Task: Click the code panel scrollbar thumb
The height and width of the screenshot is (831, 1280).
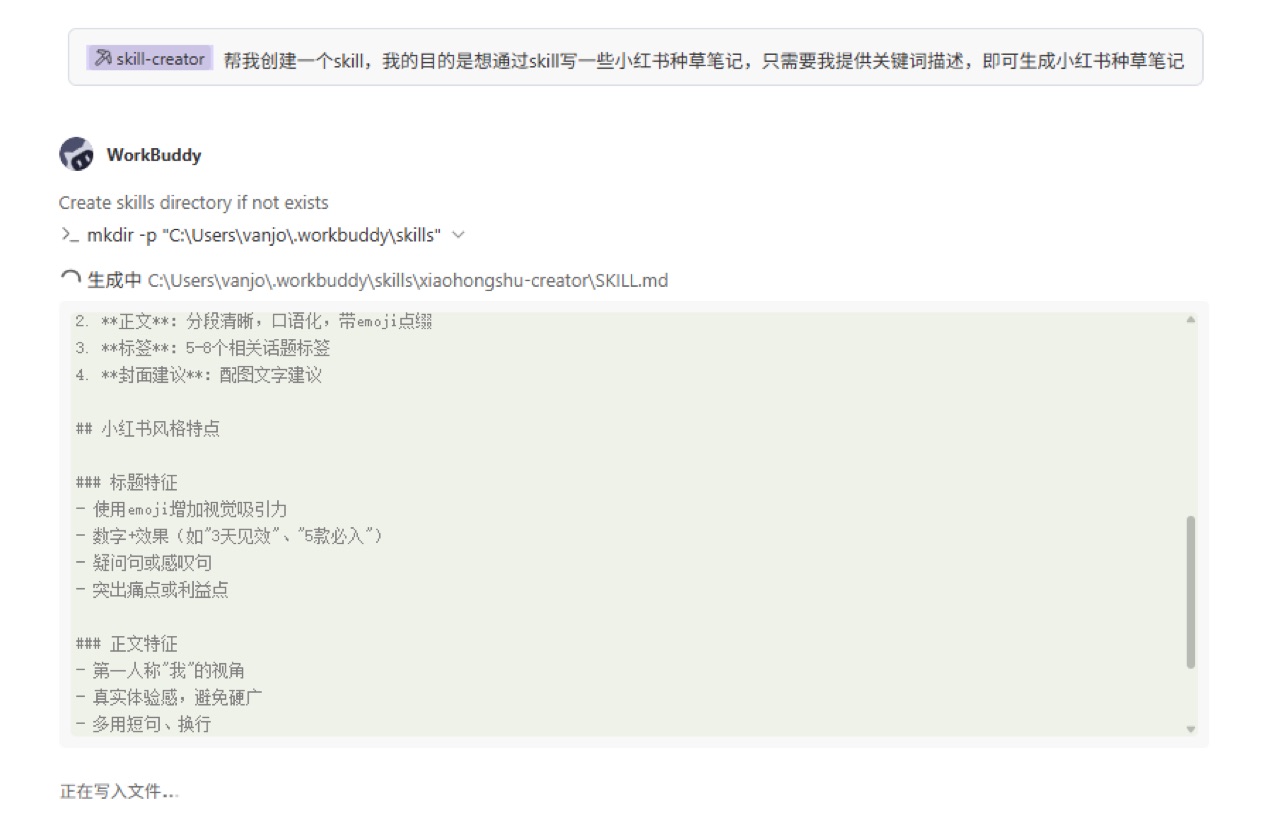Action: tap(1190, 592)
